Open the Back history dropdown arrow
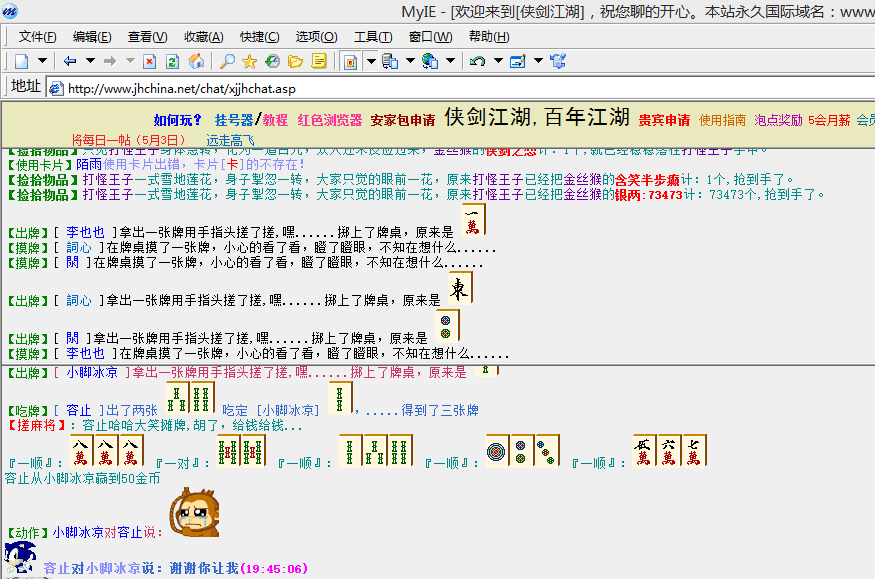 [90, 60]
